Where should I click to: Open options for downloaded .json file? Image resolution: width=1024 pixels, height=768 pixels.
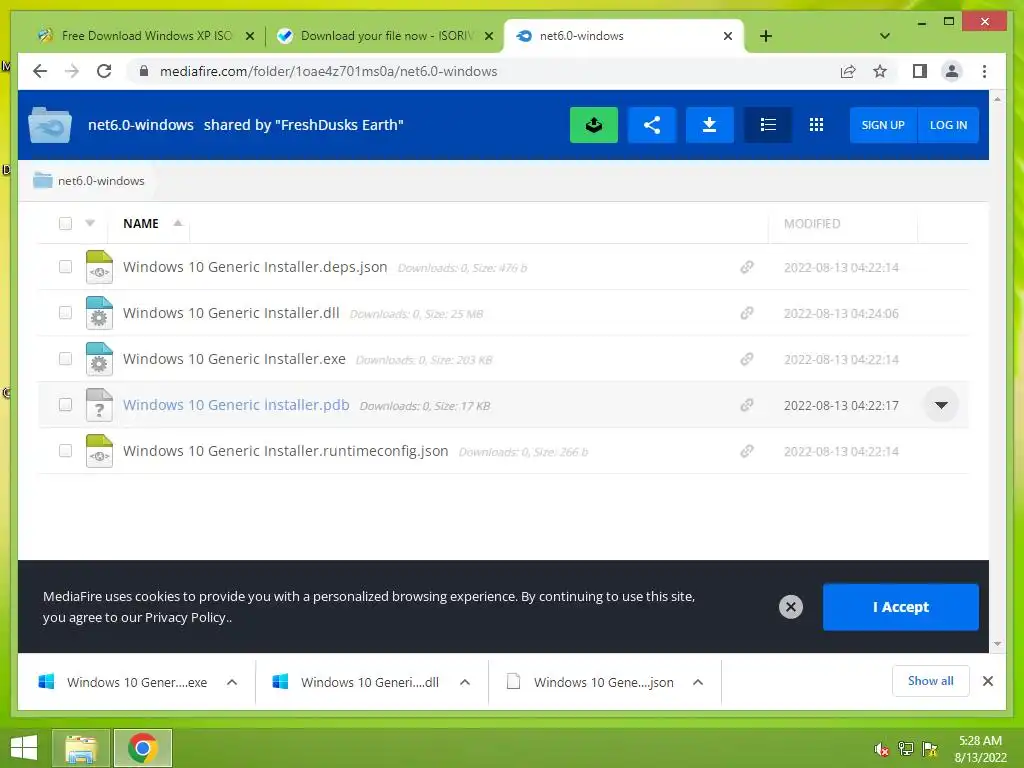(697, 682)
